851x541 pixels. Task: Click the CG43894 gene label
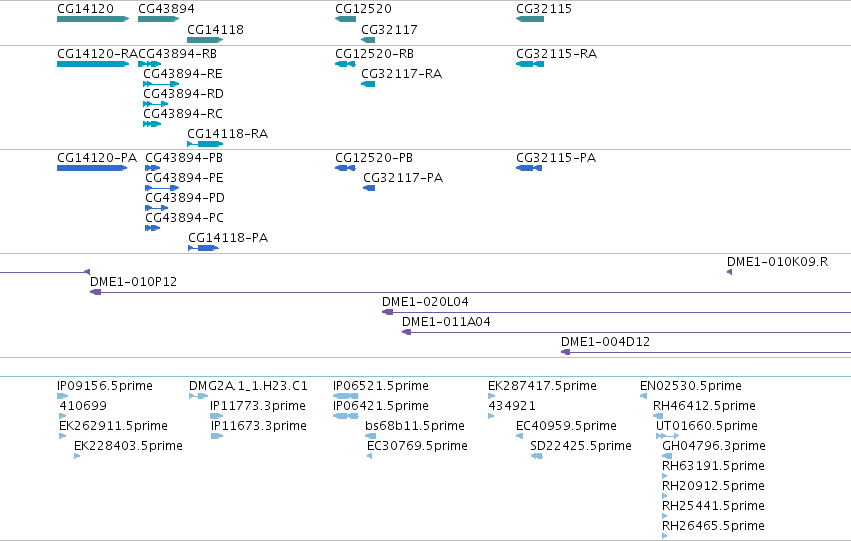166,9
